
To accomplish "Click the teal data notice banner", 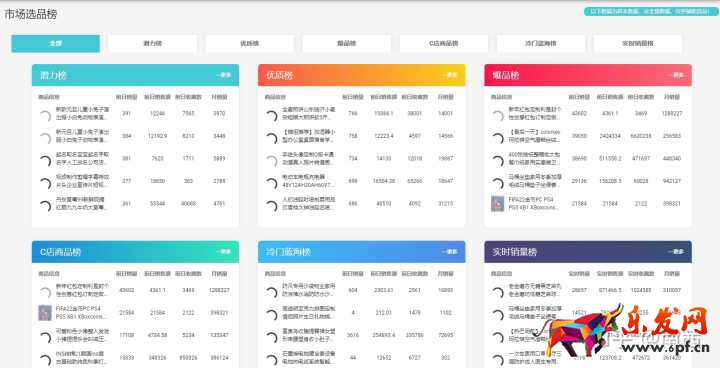I will click(x=647, y=11).
